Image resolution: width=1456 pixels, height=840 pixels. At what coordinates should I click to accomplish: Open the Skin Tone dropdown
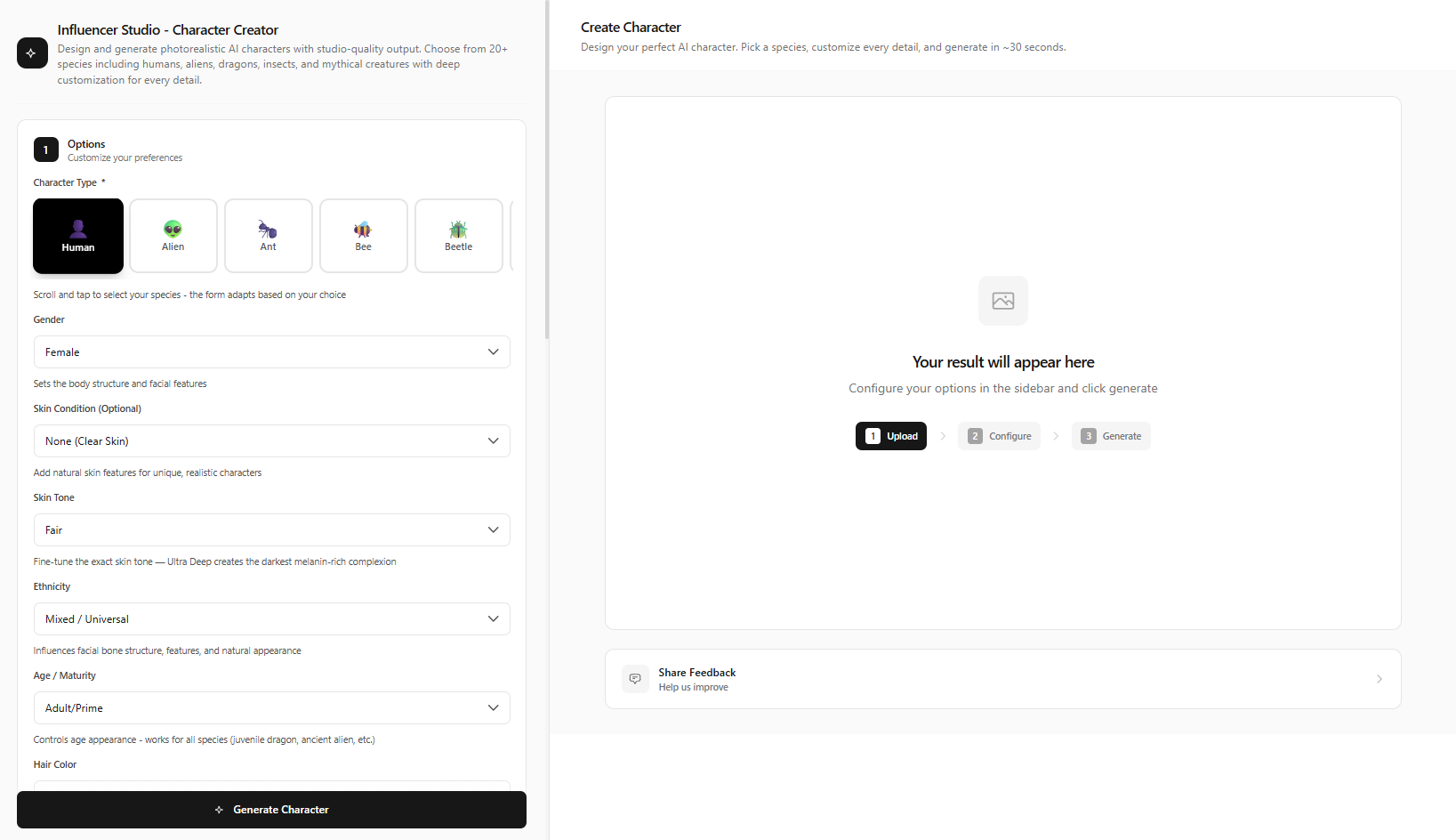(271, 530)
